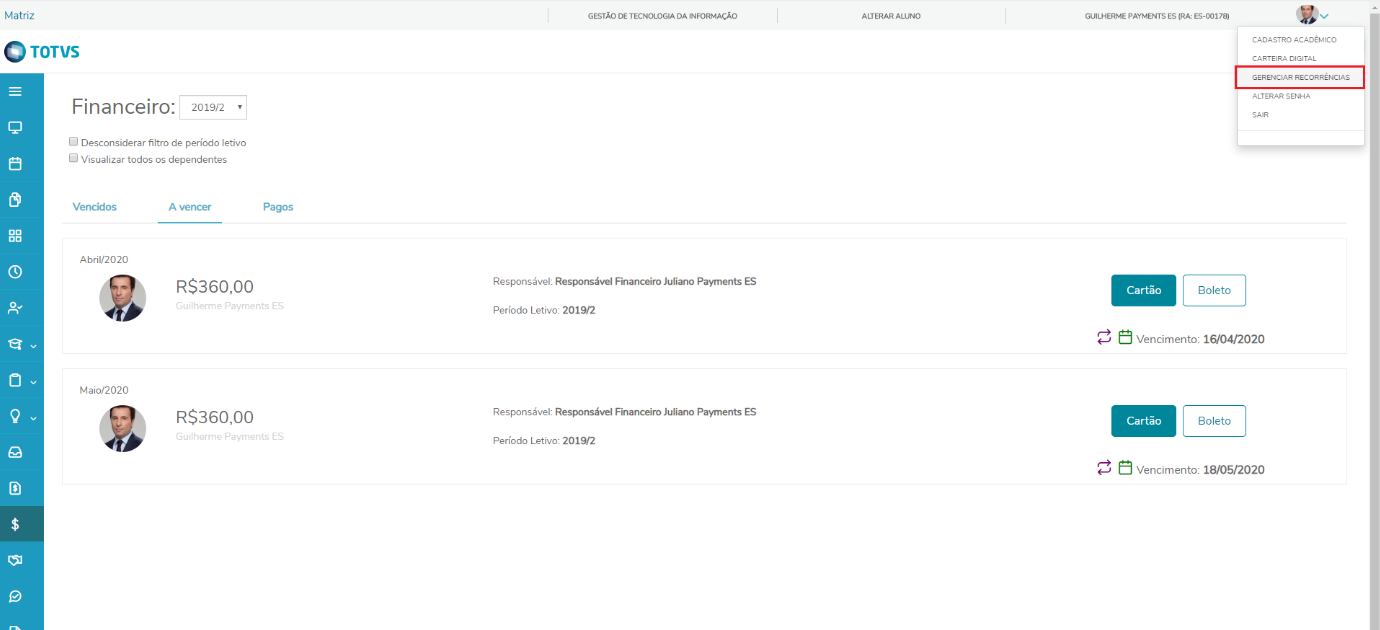
Task: Click the 'Financeiro:' page heading
Action: [122, 107]
